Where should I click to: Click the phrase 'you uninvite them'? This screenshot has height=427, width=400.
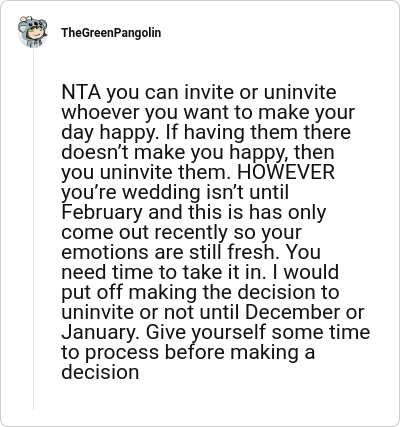pos(146,173)
